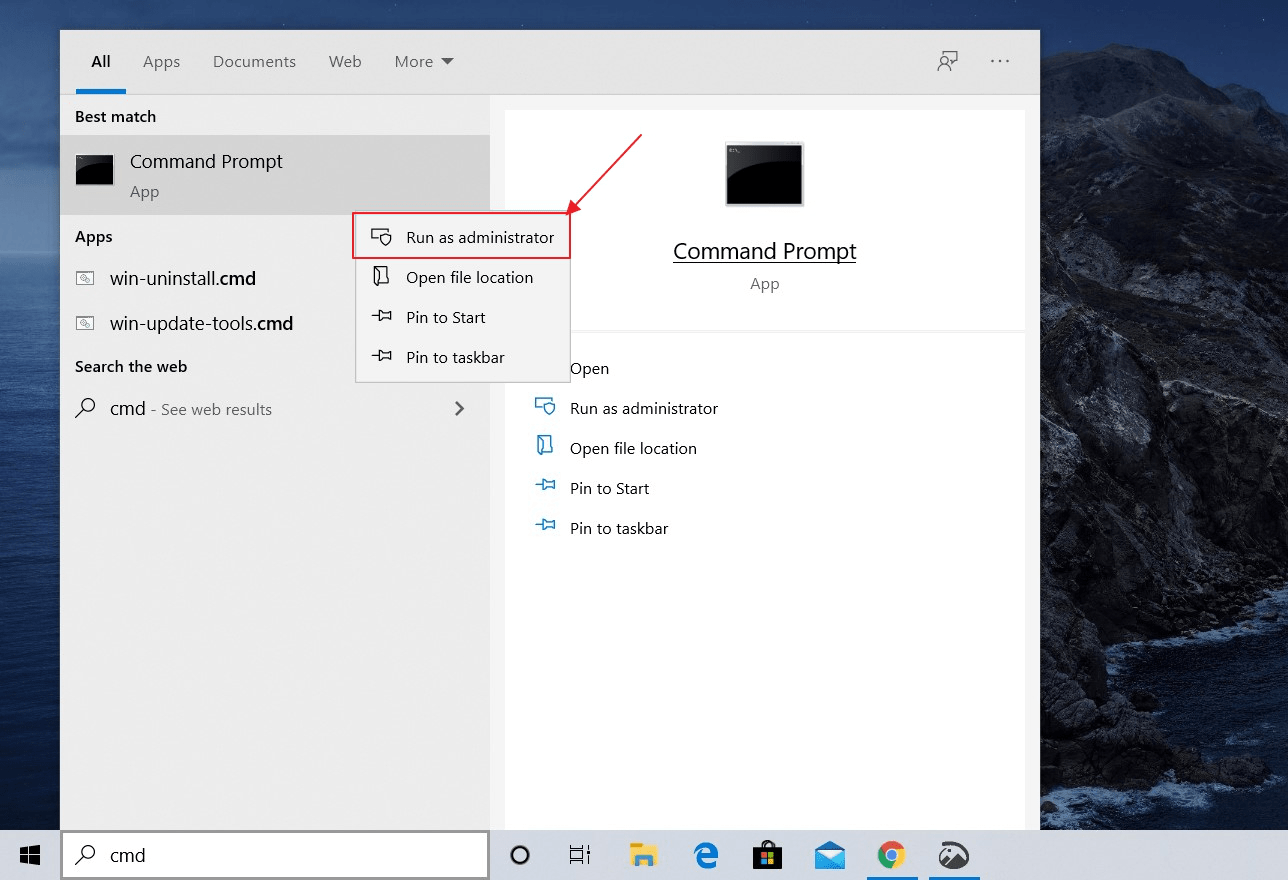Click the pin icon beside context-menu Pin to Start
1288x880 pixels.
[x=381, y=316]
